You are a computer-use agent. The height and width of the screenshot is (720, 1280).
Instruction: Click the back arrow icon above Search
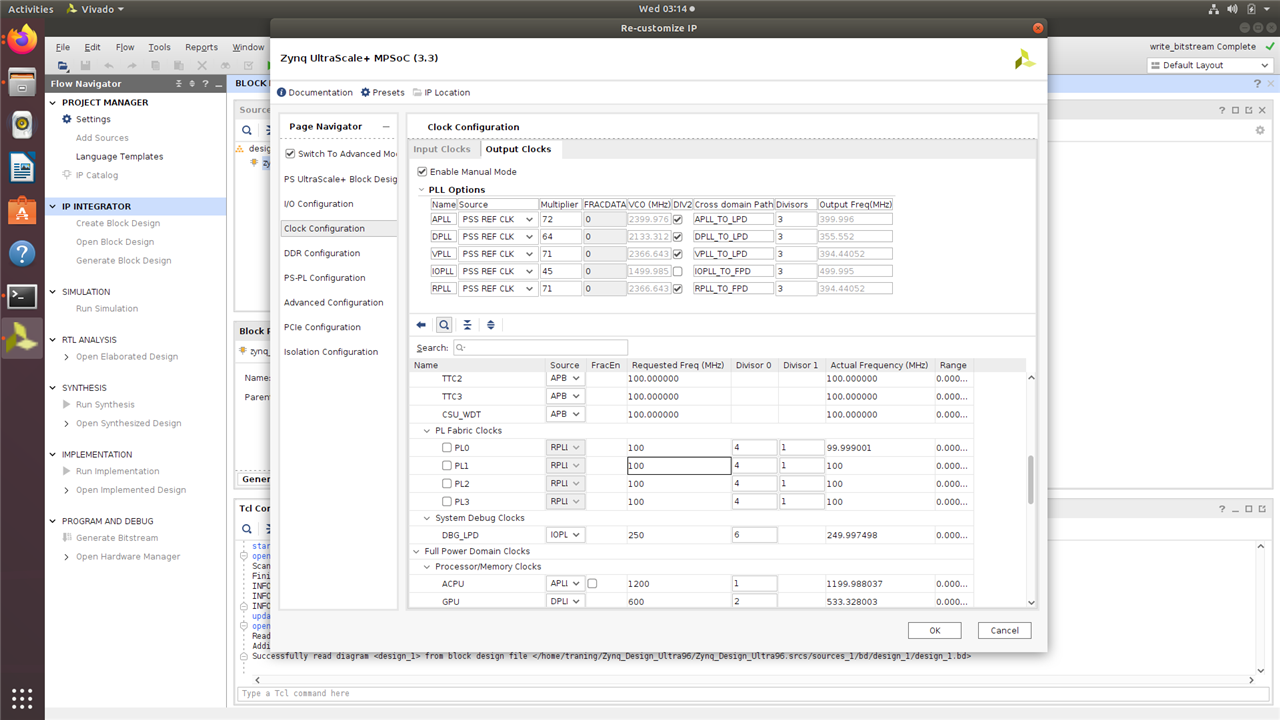[421, 325]
